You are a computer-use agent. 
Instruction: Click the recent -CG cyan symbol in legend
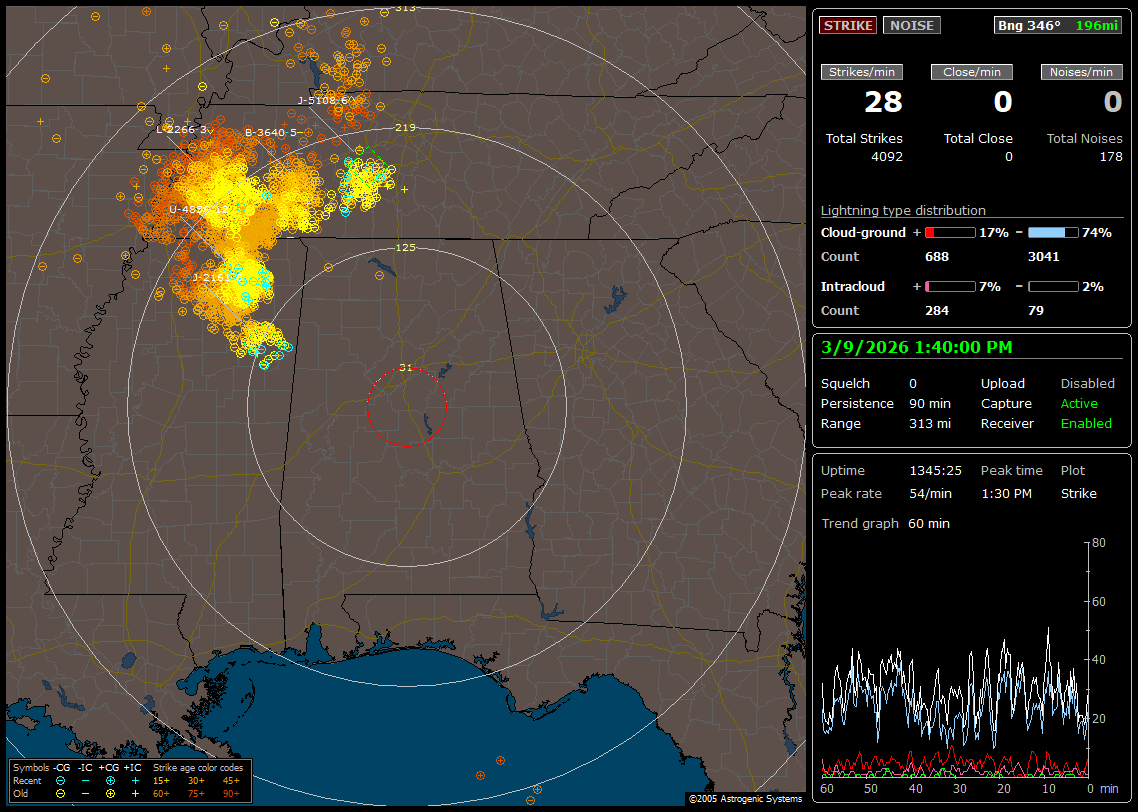pyautogui.click(x=61, y=780)
